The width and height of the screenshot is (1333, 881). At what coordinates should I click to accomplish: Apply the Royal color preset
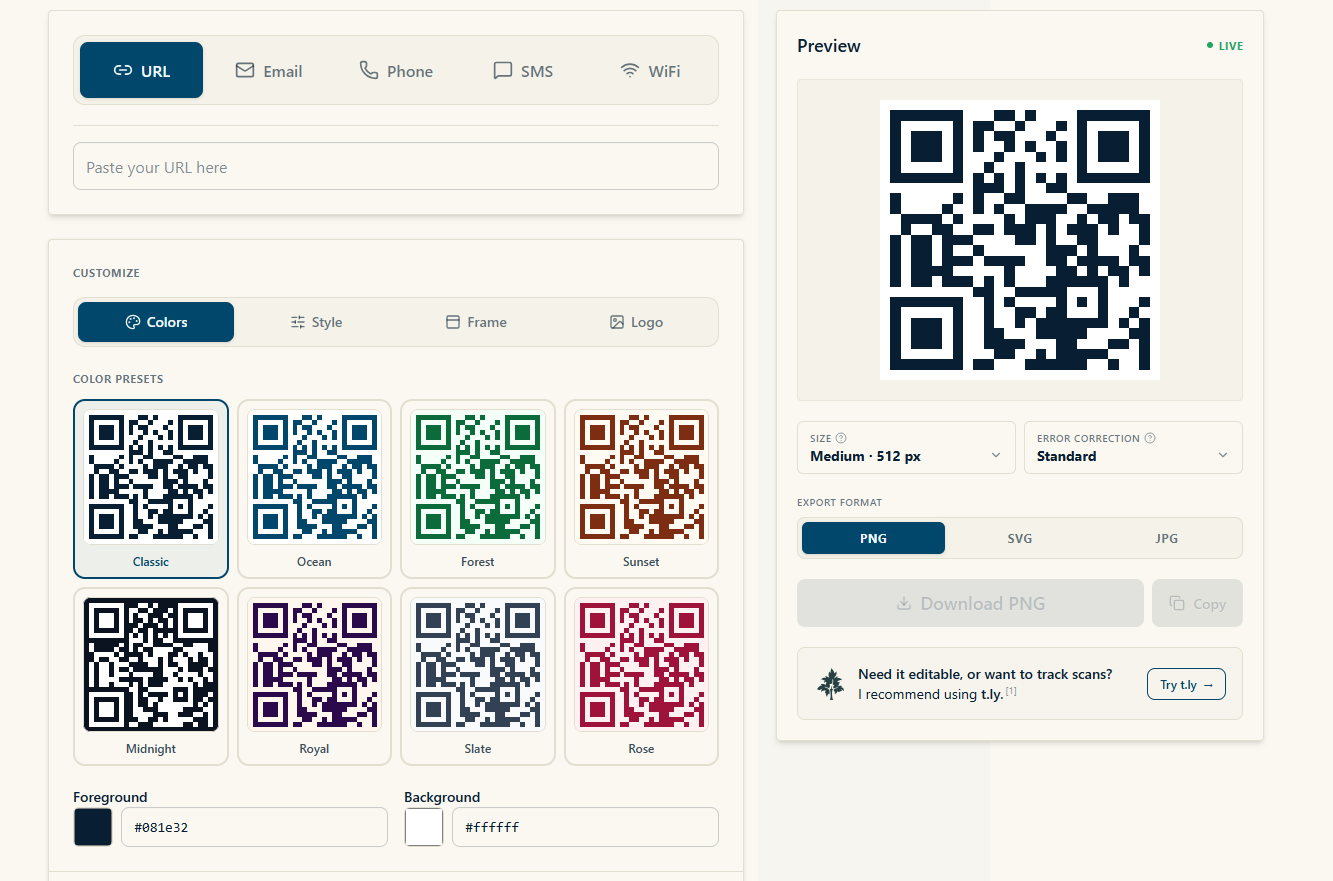click(x=314, y=676)
